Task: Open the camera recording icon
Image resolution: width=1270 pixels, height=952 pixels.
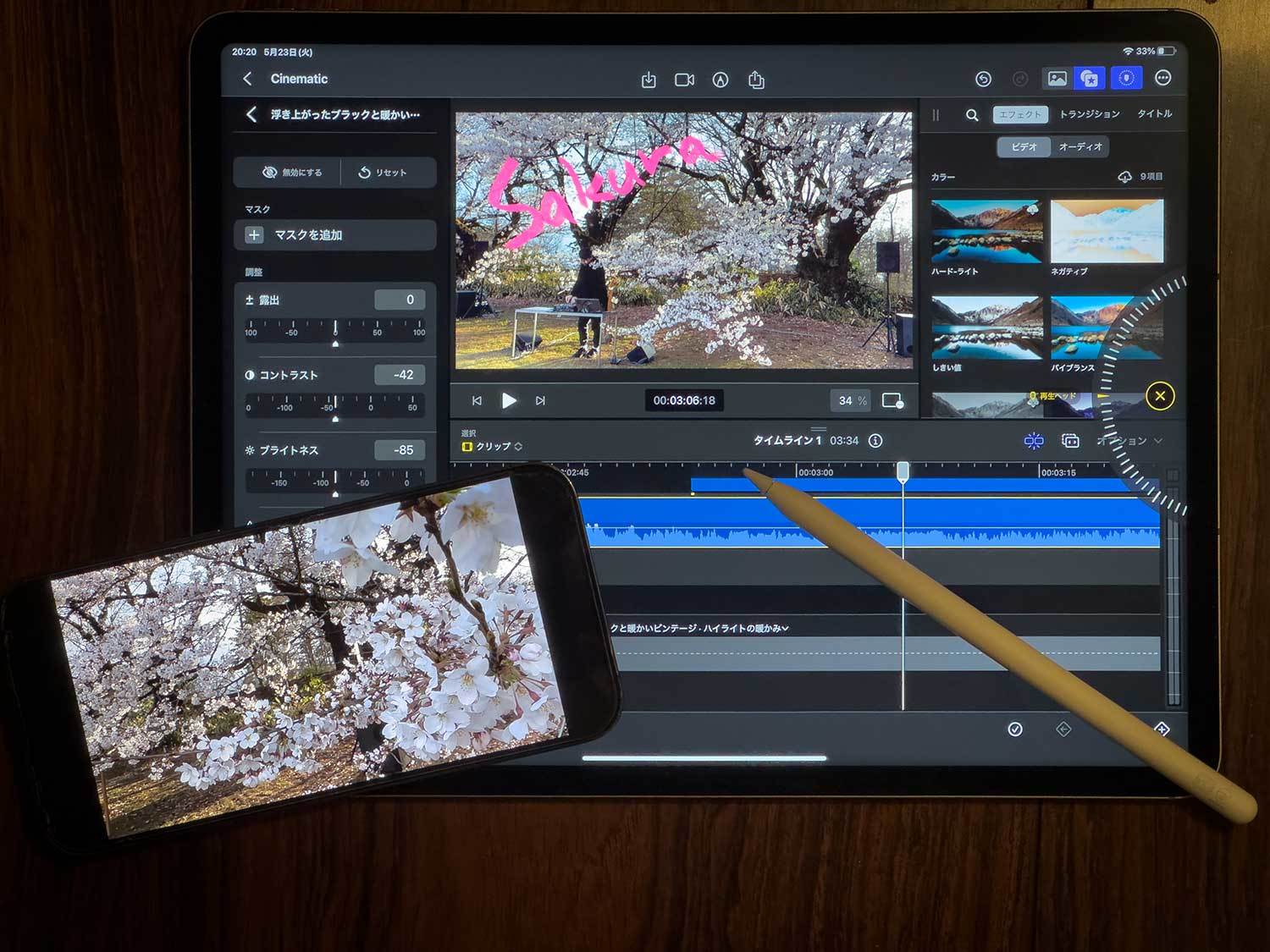Action: click(x=684, y=80)
